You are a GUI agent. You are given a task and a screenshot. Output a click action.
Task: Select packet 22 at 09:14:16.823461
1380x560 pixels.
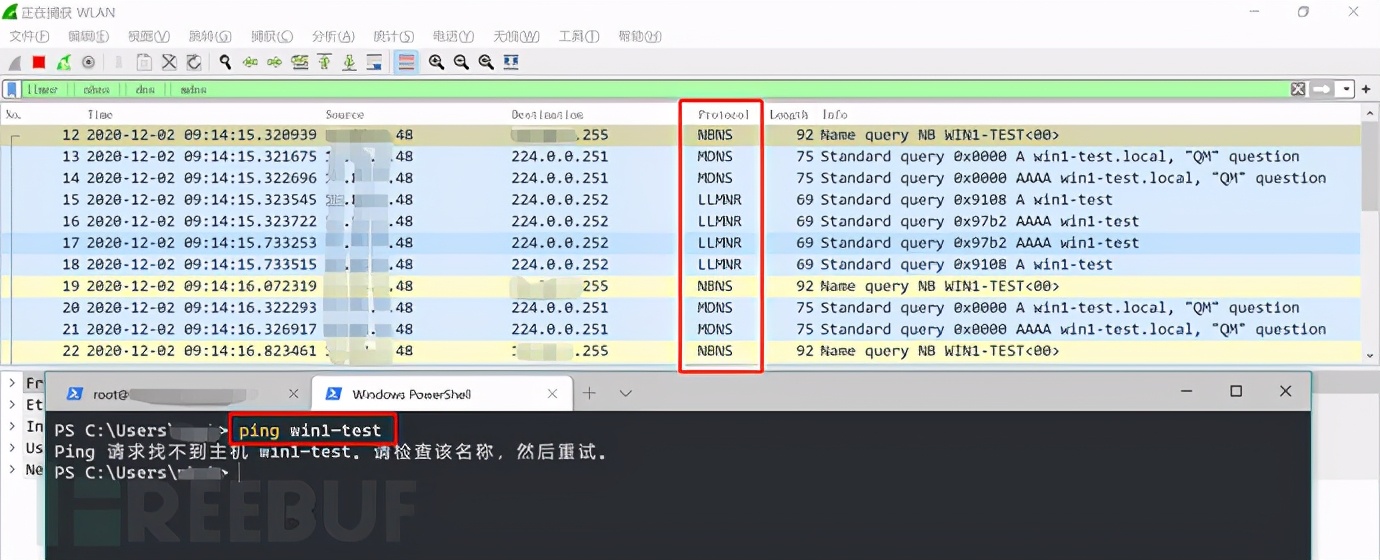click(x=681, y=351)
